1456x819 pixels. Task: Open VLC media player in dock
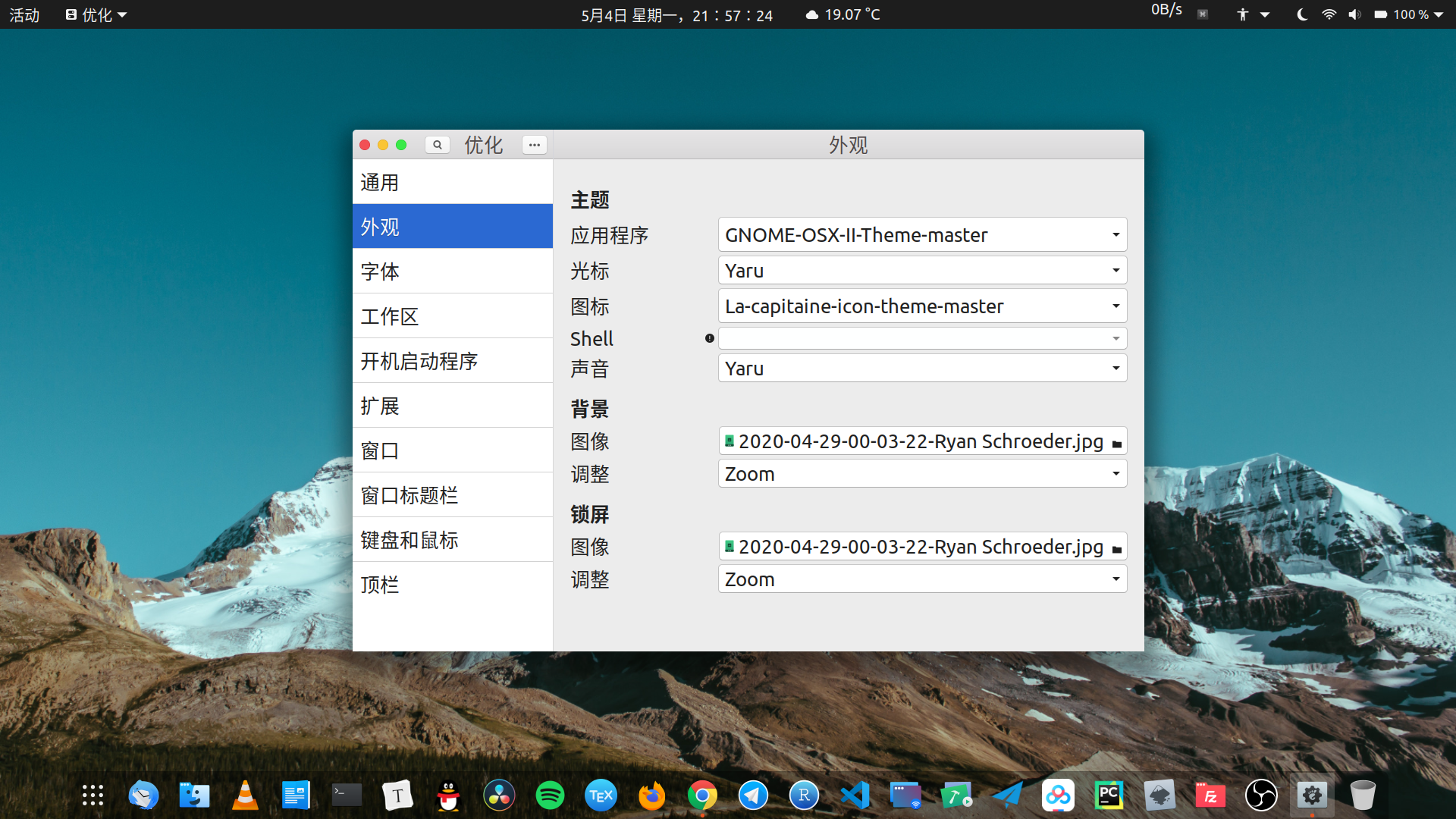pyautogui.click(x=245, y=795)
